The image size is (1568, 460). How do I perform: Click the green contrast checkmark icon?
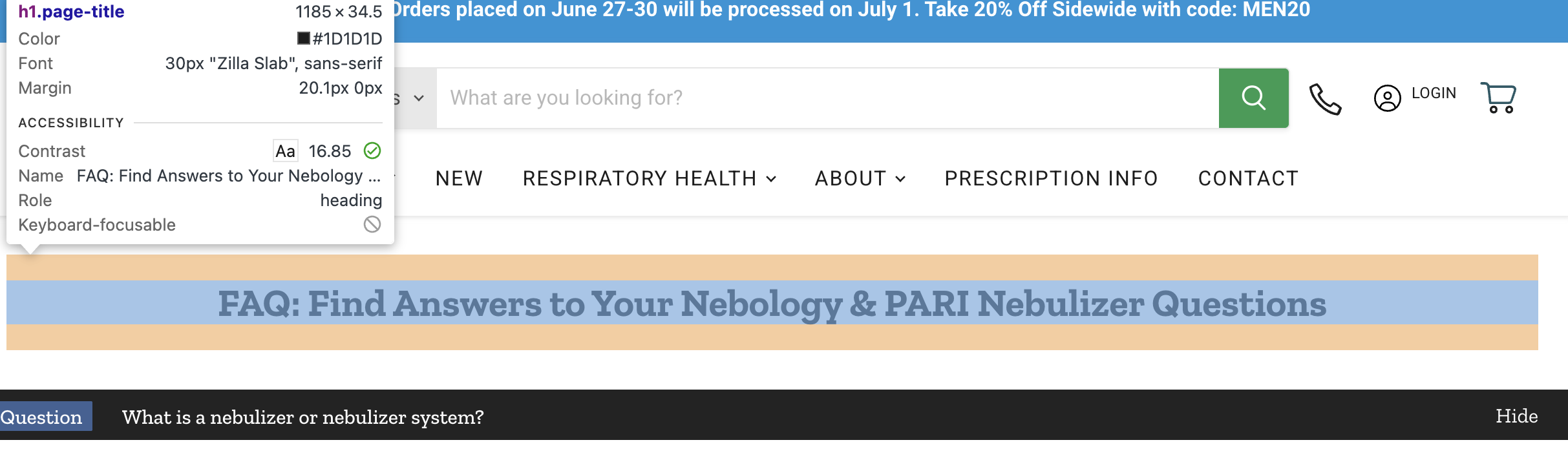pyautogui.click(x=372, y=151)
